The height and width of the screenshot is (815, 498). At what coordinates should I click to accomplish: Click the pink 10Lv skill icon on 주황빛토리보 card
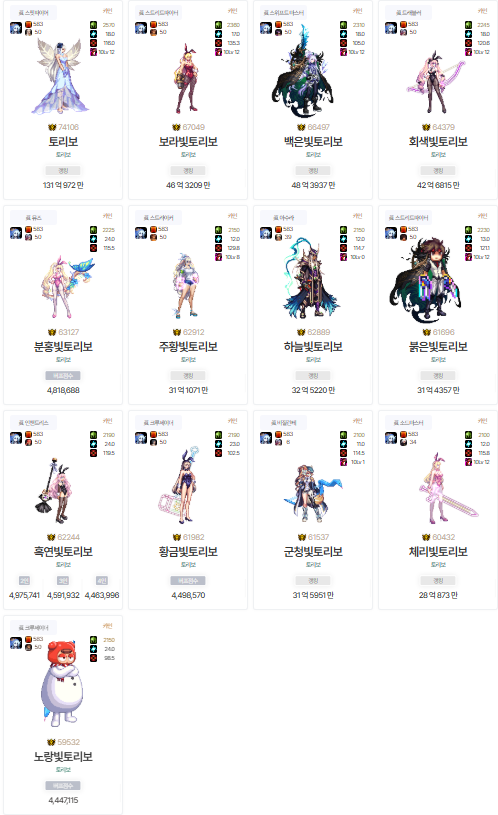pyautogui.click(x=218, y=257)
